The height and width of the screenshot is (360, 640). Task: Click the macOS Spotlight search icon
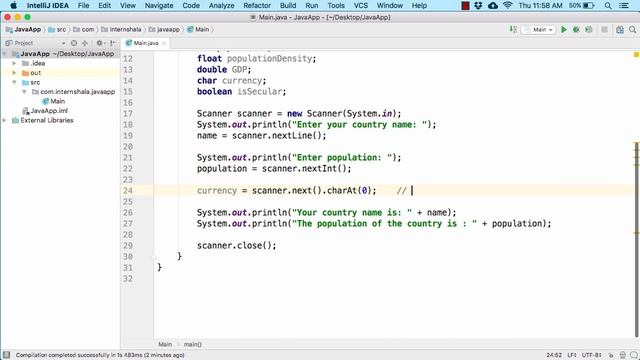click(608, 6)
